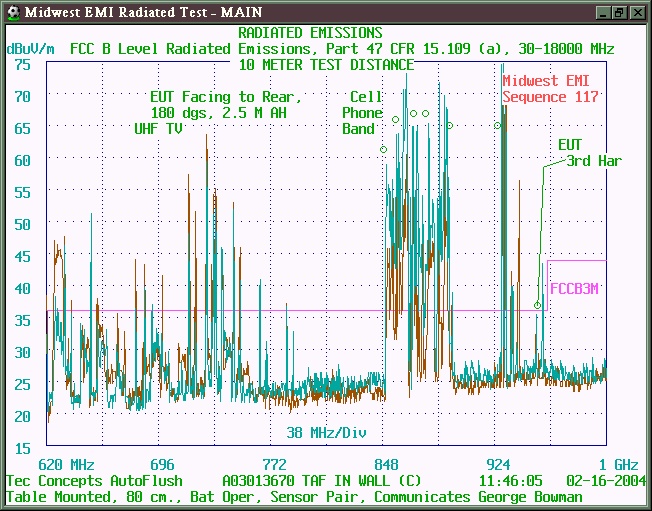Select the EUT Facing to Rear annotation

[225, 97]
